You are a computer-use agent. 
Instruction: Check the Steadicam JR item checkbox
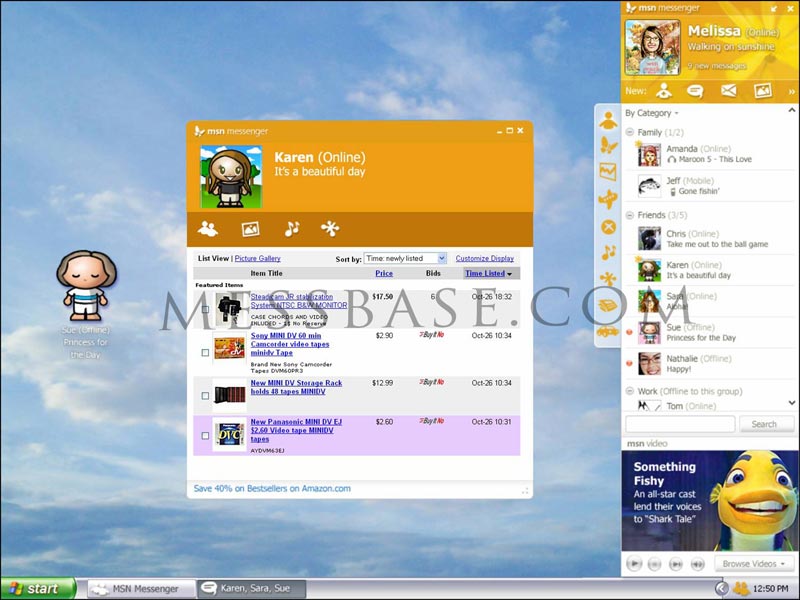pos(205,309)
